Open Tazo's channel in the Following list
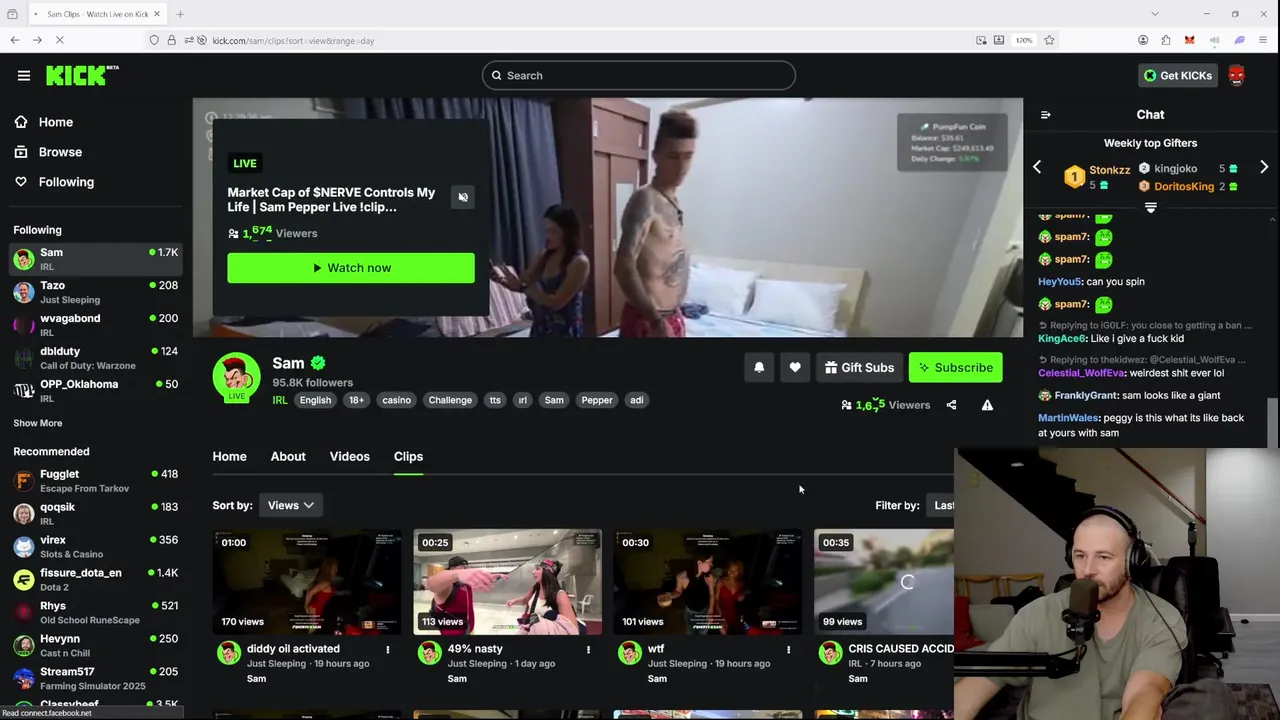This screenshot has height=720, width=1280. (95, 292)
